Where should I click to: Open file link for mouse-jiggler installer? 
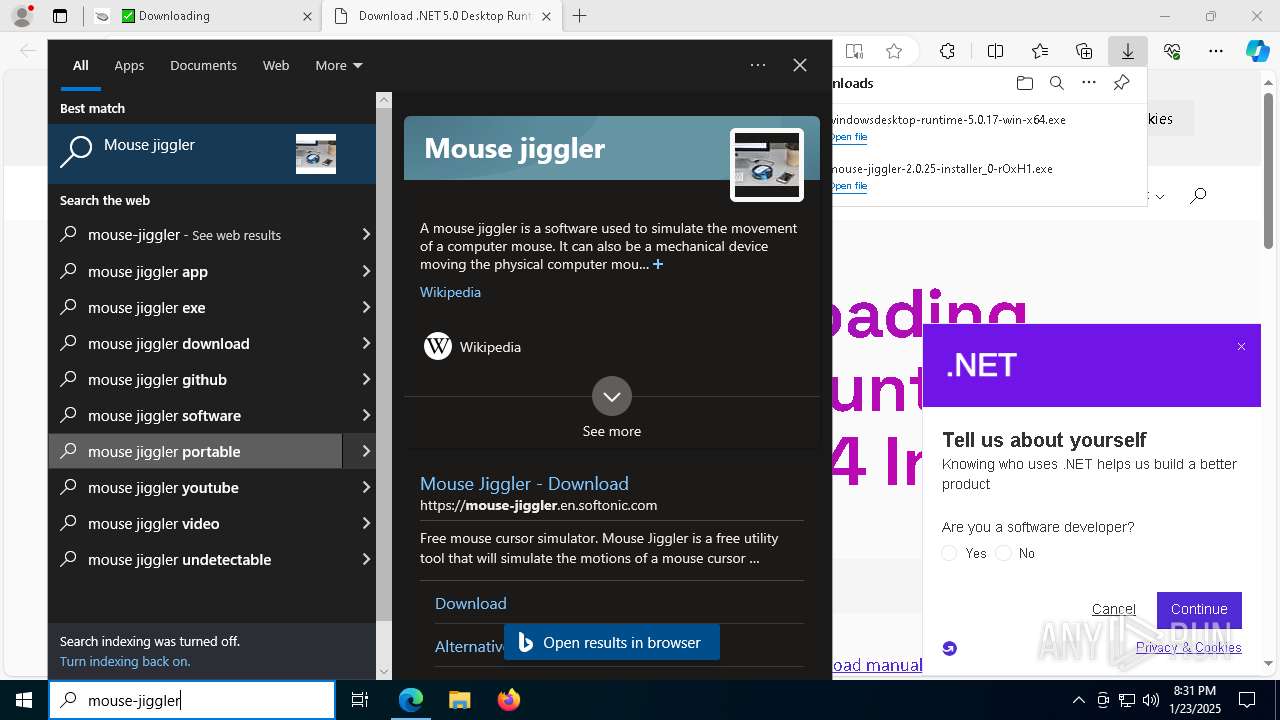pos(849,186)
